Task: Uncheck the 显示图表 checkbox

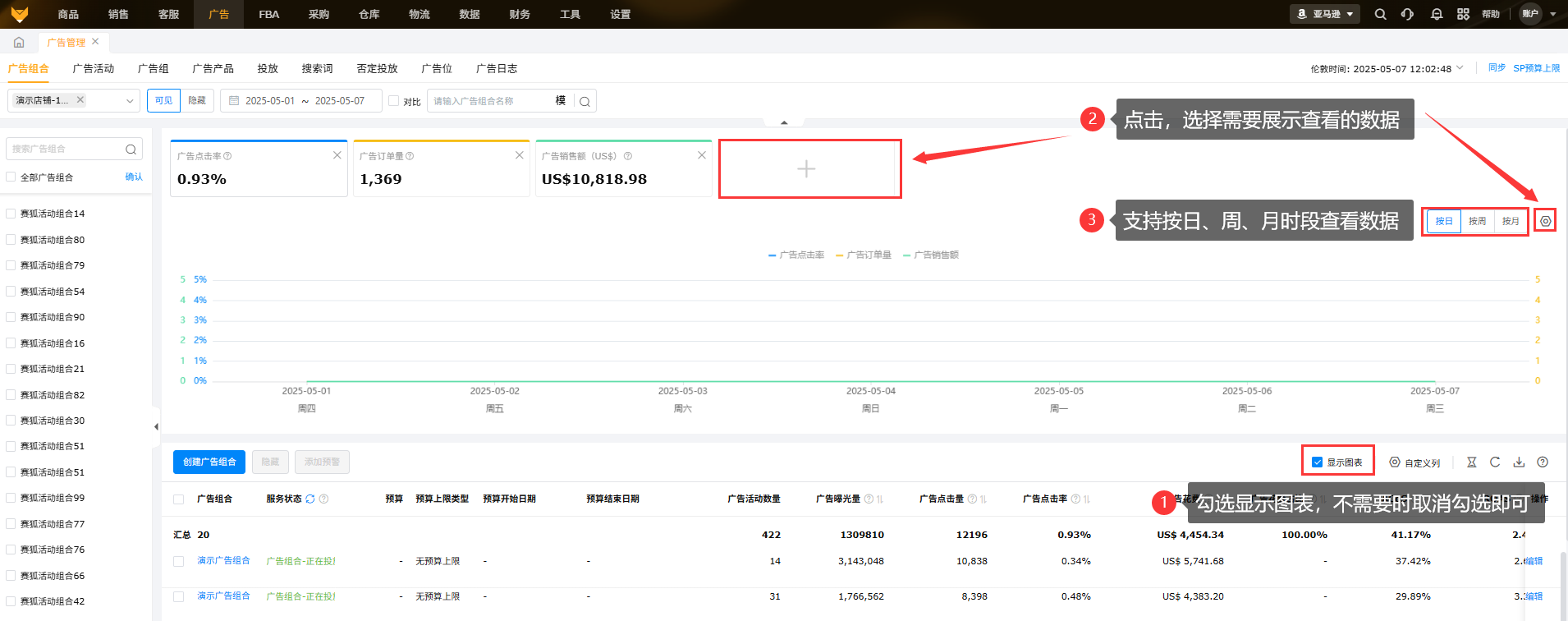Action: (x=1317, y=462)
